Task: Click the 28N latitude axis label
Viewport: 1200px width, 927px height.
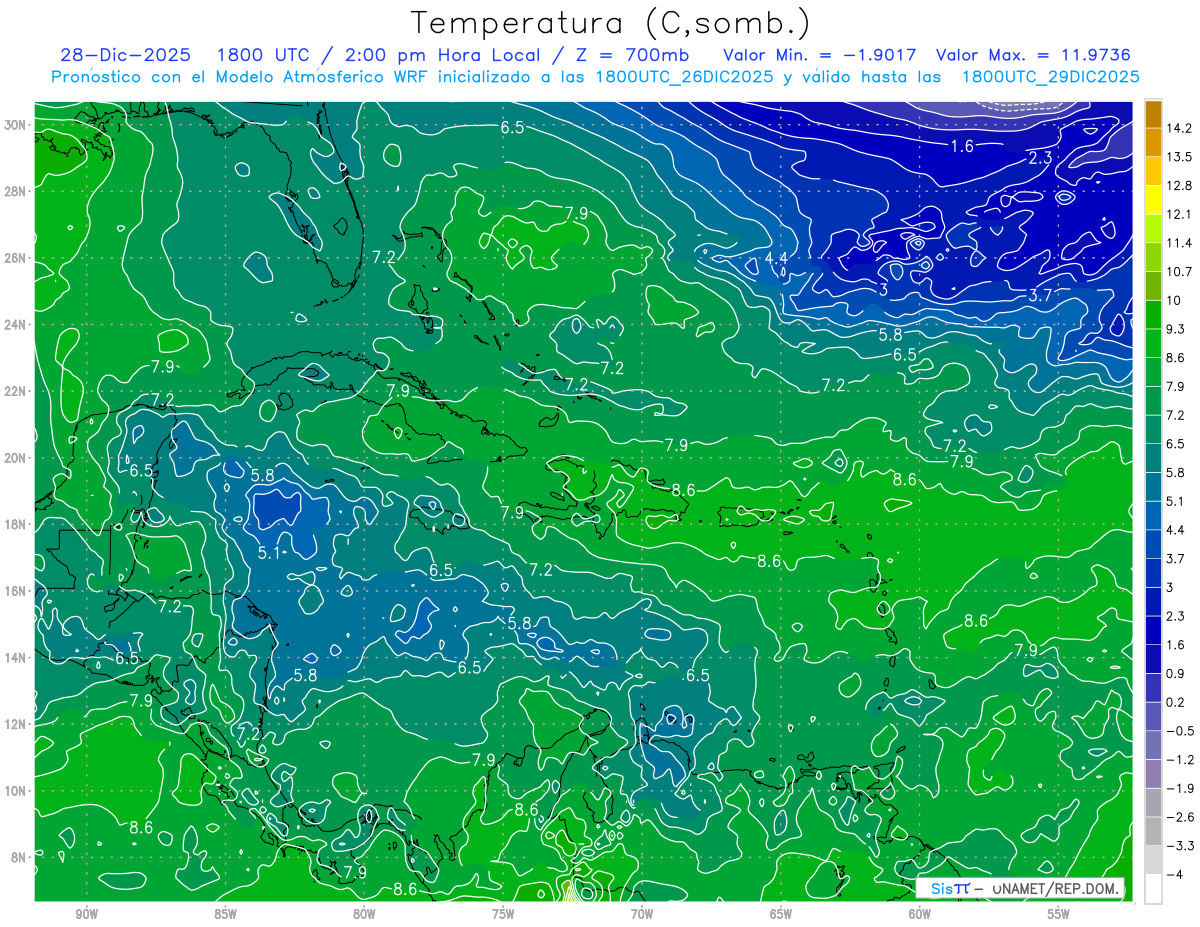Action: (16, 191)
